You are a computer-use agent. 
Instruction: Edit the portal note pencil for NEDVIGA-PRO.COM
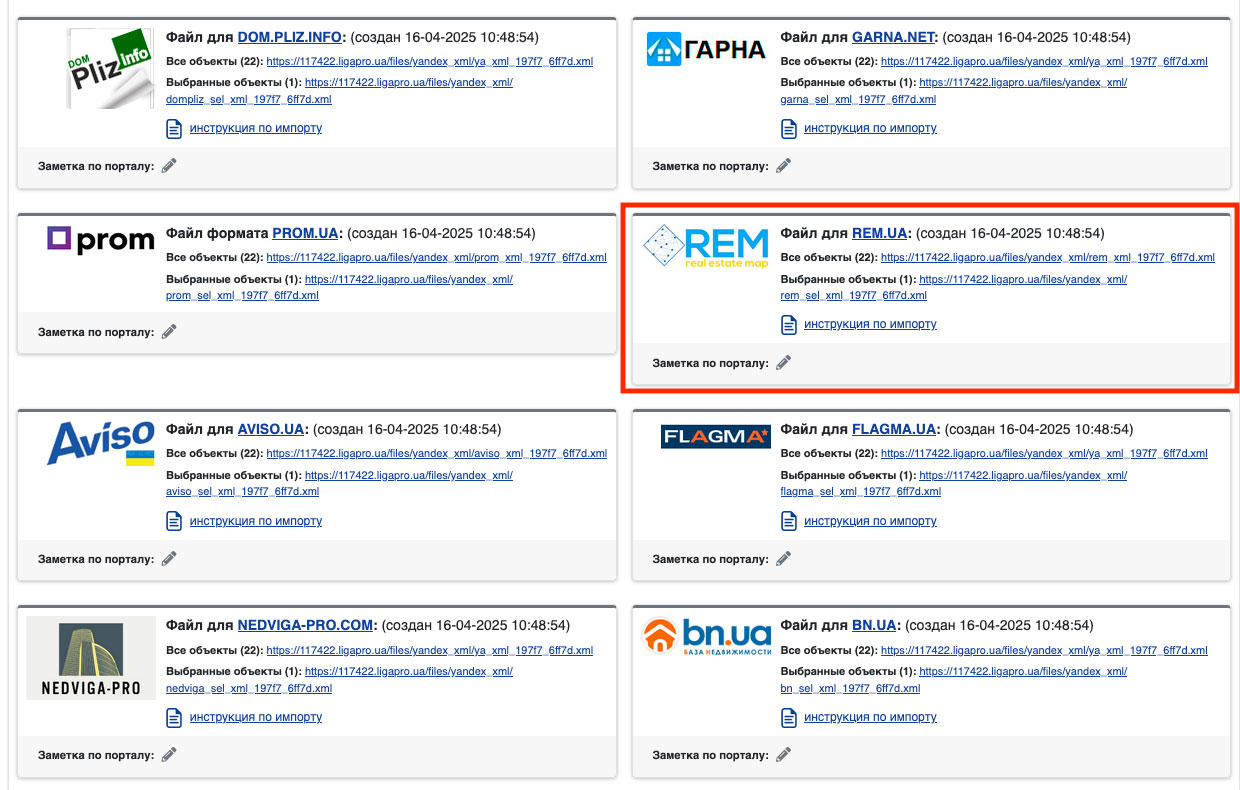[x=169, y=755]
